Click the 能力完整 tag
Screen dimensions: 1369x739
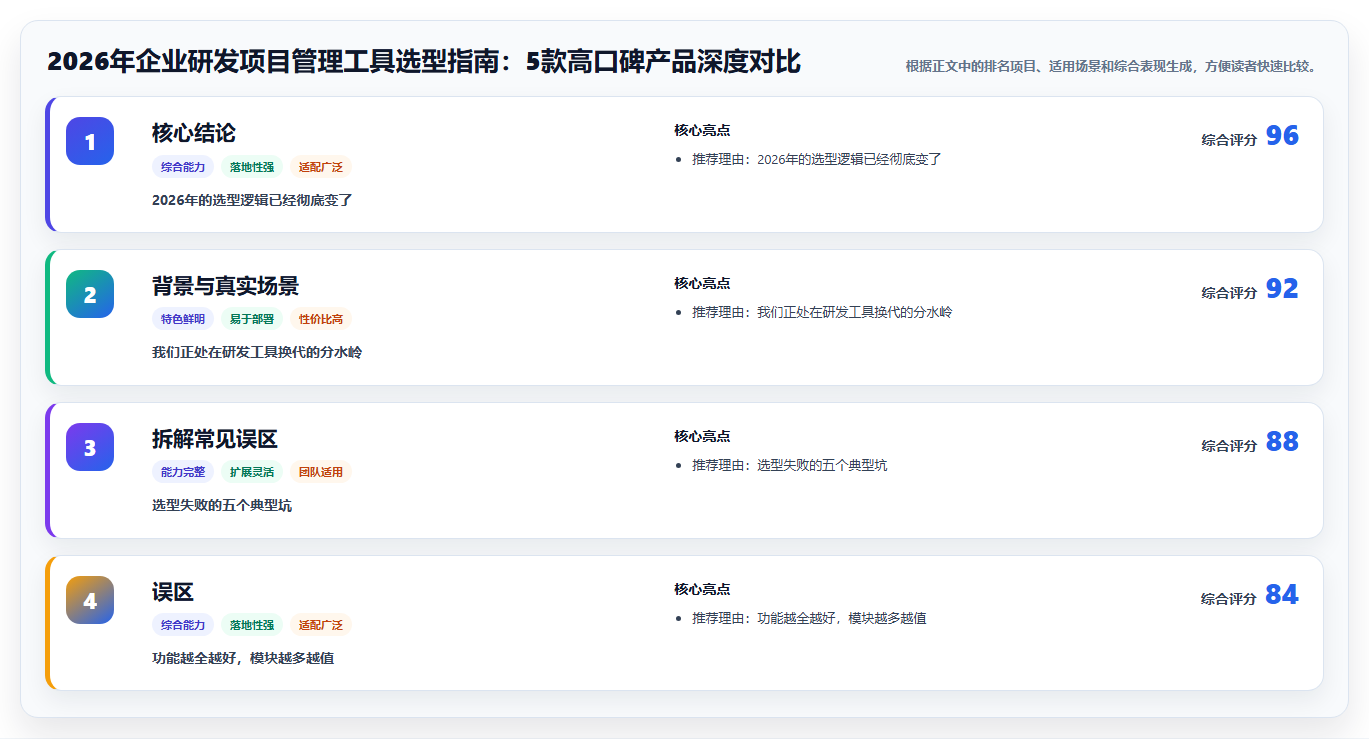[x=183, y=472]
